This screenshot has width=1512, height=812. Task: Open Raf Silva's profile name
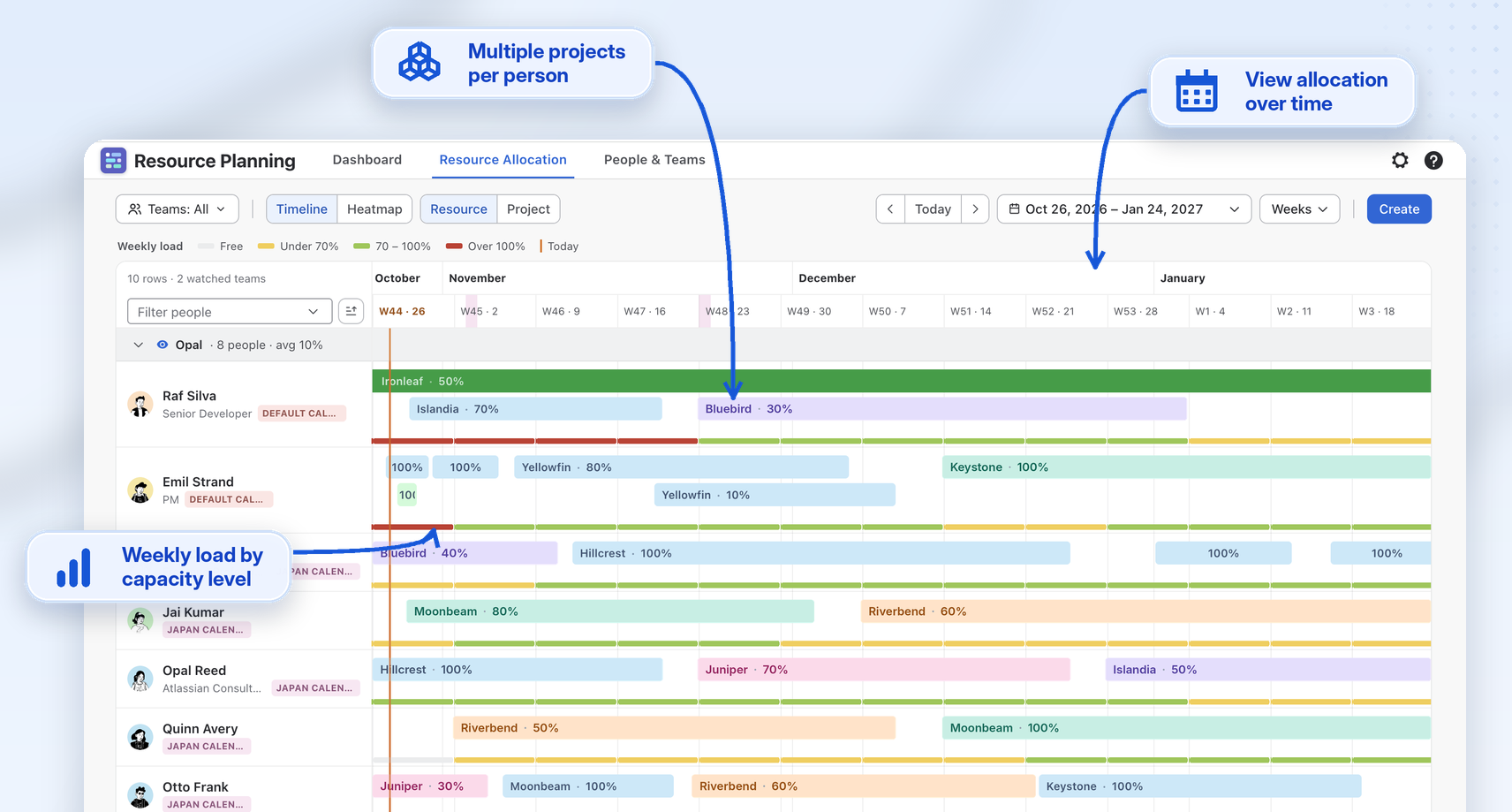[189, 396]
